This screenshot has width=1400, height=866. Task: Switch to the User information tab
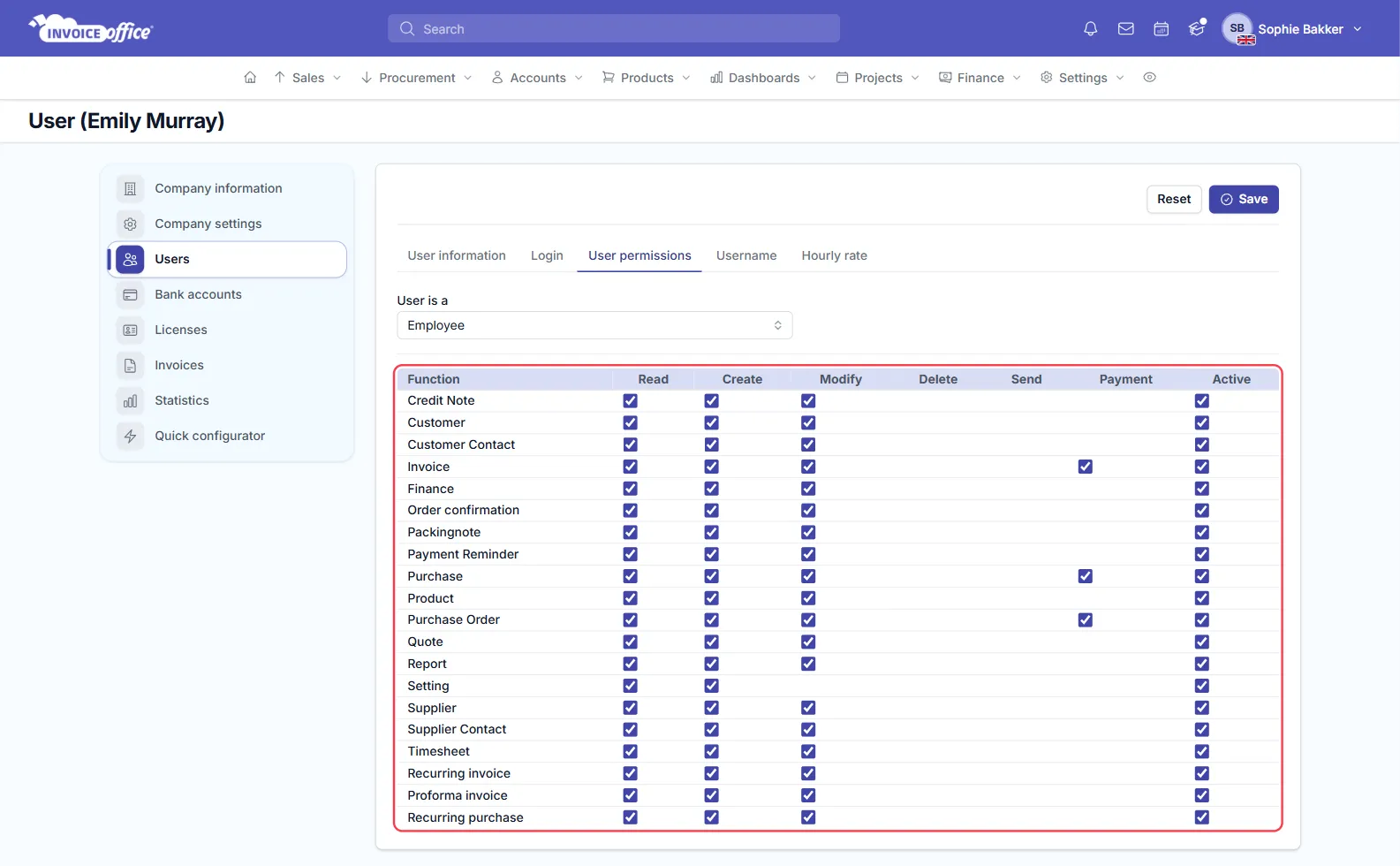(x=457, y=255)
